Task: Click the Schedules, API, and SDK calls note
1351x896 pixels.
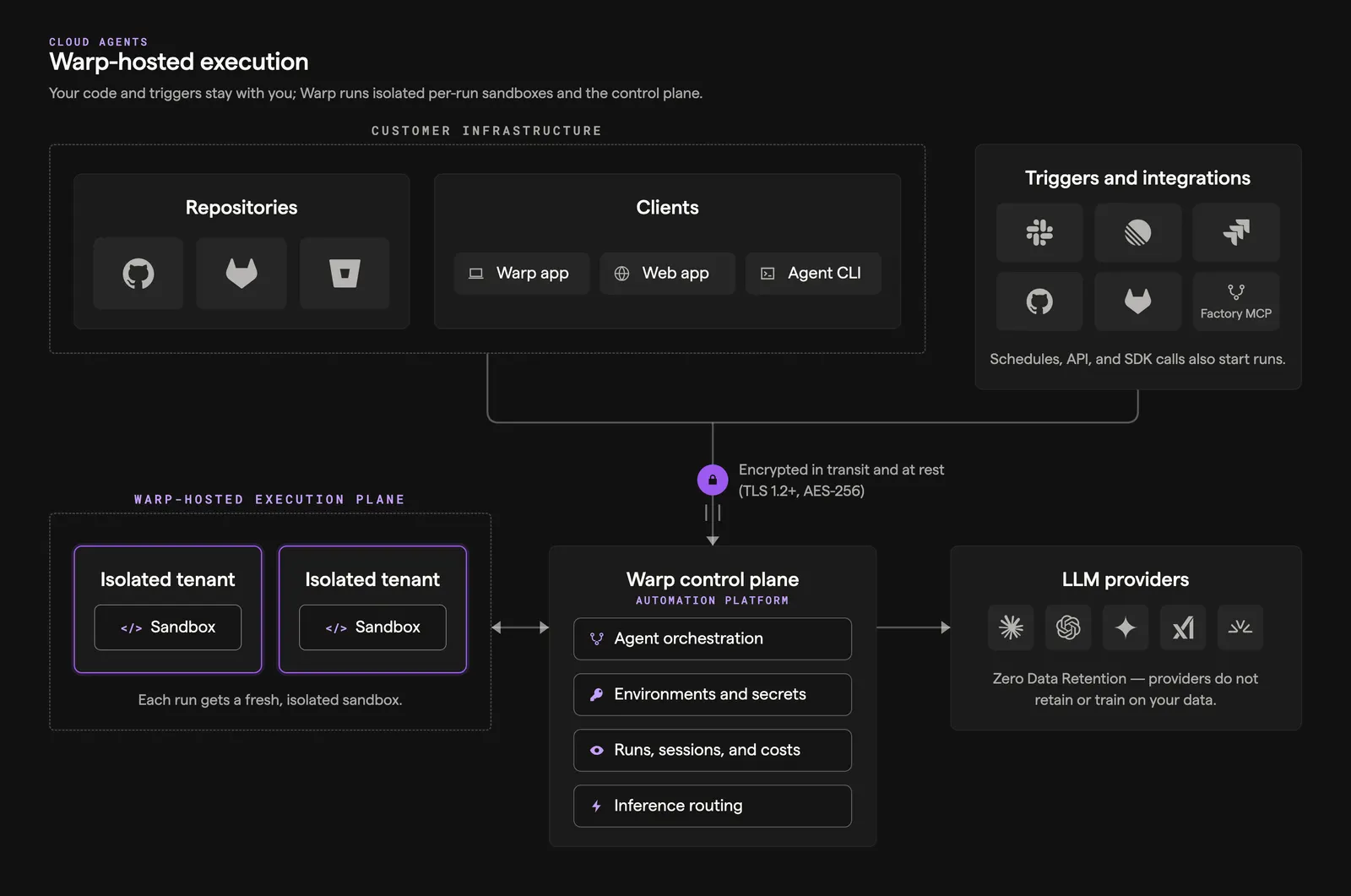Action: click(1137, 359)
